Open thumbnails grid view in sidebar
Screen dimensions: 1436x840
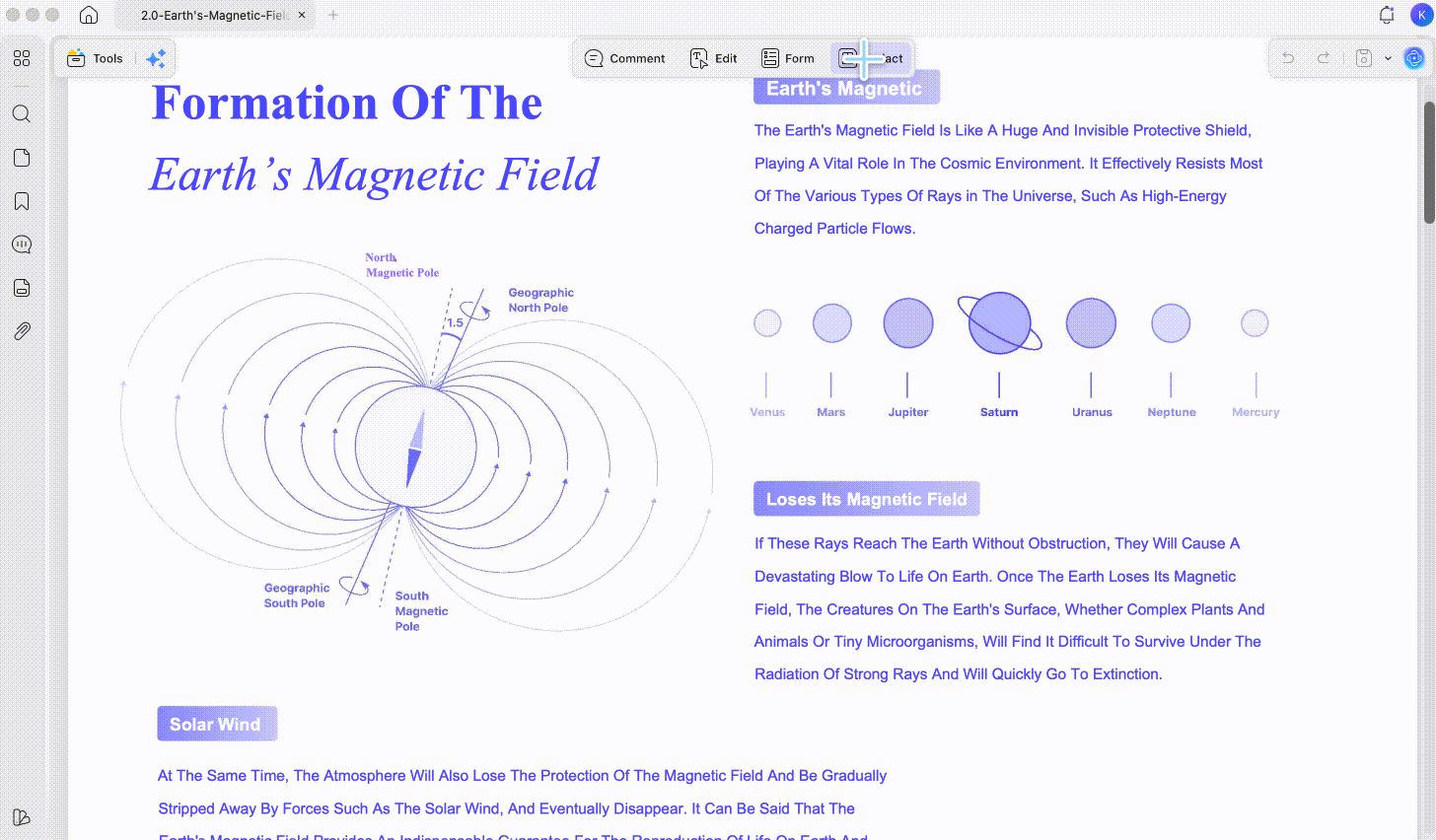pyautogui.click(x=22, y=58)
